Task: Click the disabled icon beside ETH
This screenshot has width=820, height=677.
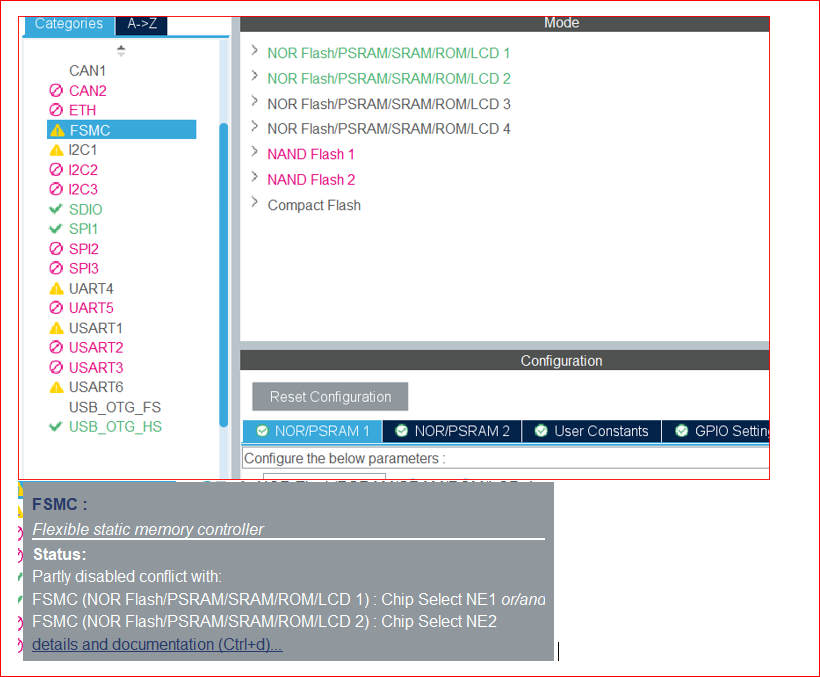Action: click(x=56, y=110)
